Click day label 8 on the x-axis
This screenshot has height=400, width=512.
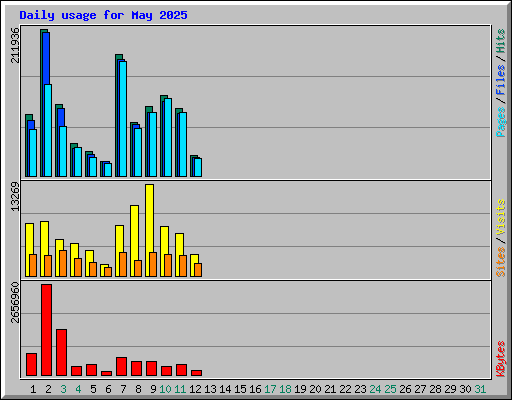coord(138,389)
